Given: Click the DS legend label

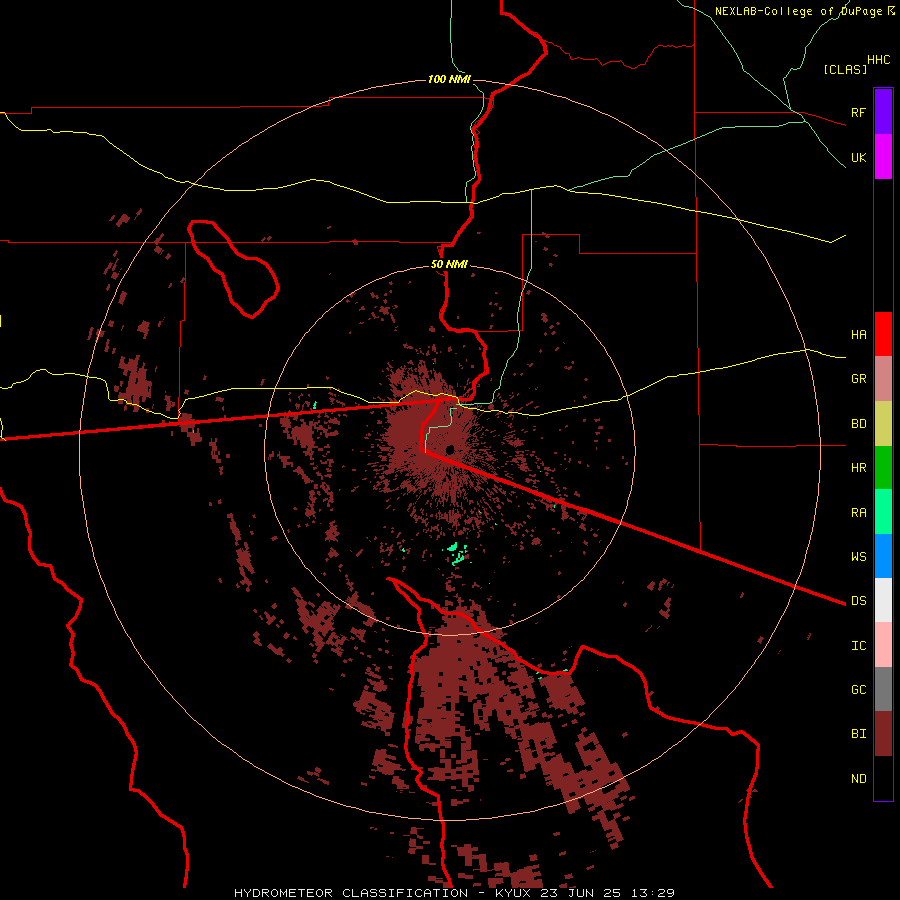Looking at the screenshot, I should 858,600.
